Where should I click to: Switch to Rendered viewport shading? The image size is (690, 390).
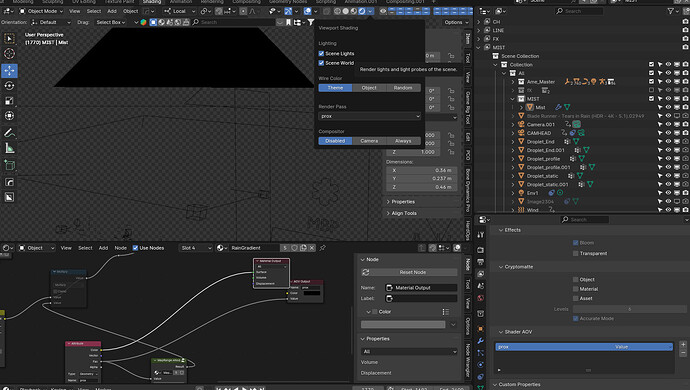(362, 11)
